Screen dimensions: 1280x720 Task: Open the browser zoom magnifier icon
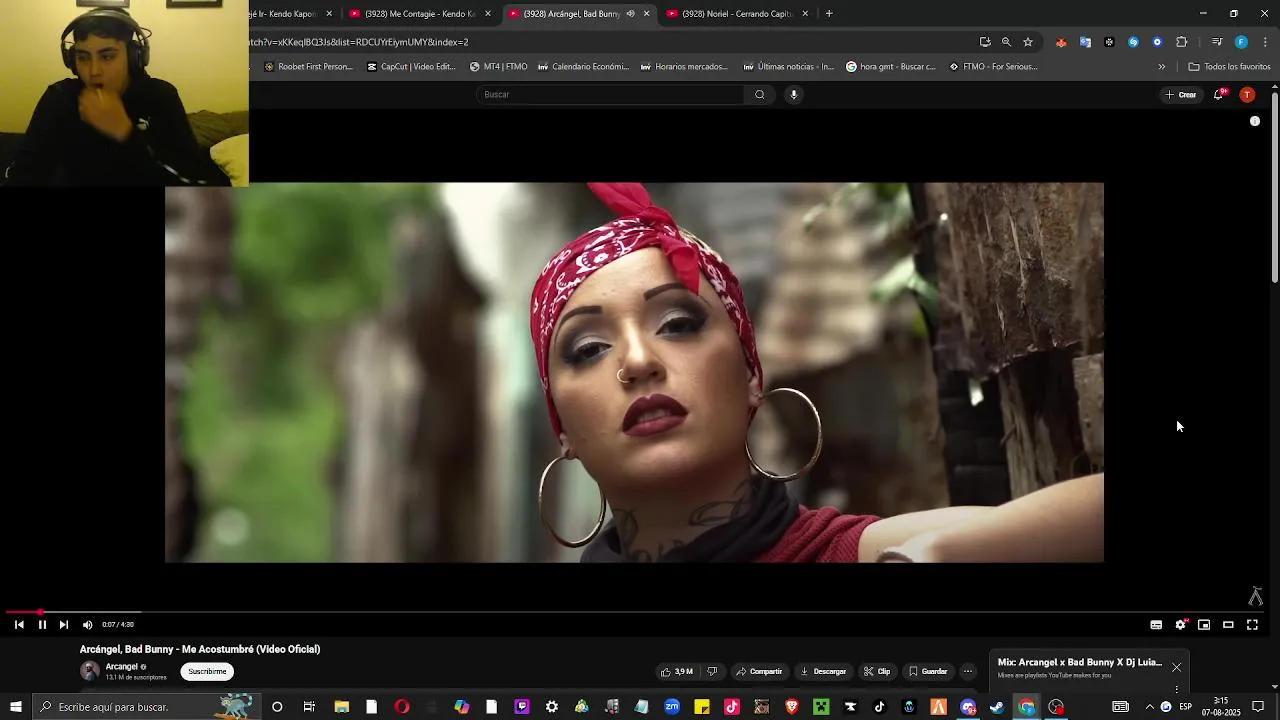1006,42
